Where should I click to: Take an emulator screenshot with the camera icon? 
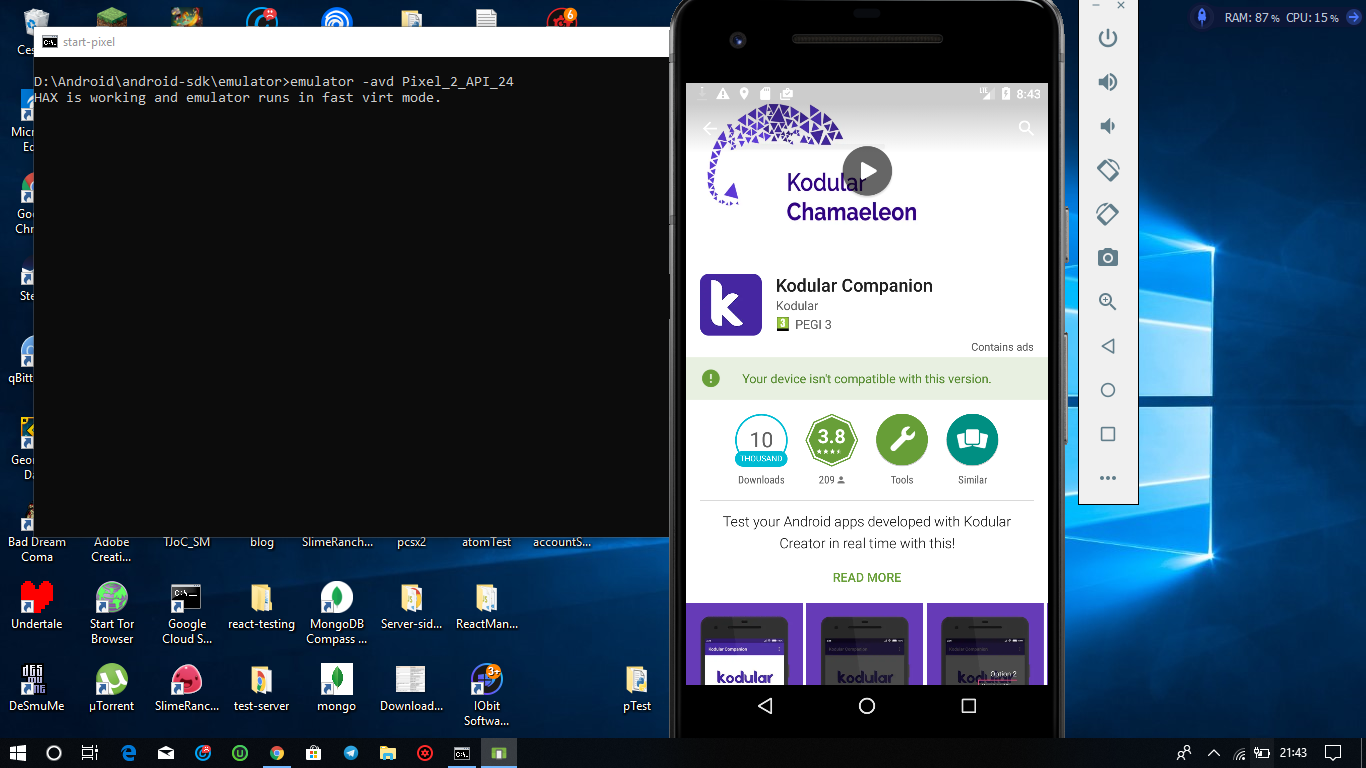(x=1107, y=258)
